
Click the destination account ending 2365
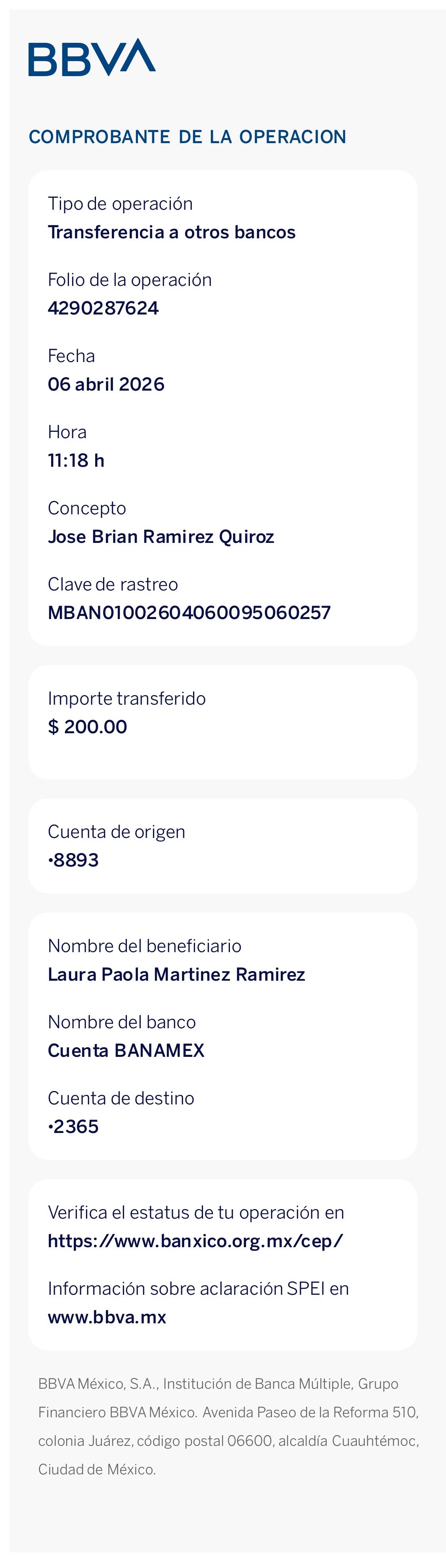pyautogui.click(x=73, y=1126)
